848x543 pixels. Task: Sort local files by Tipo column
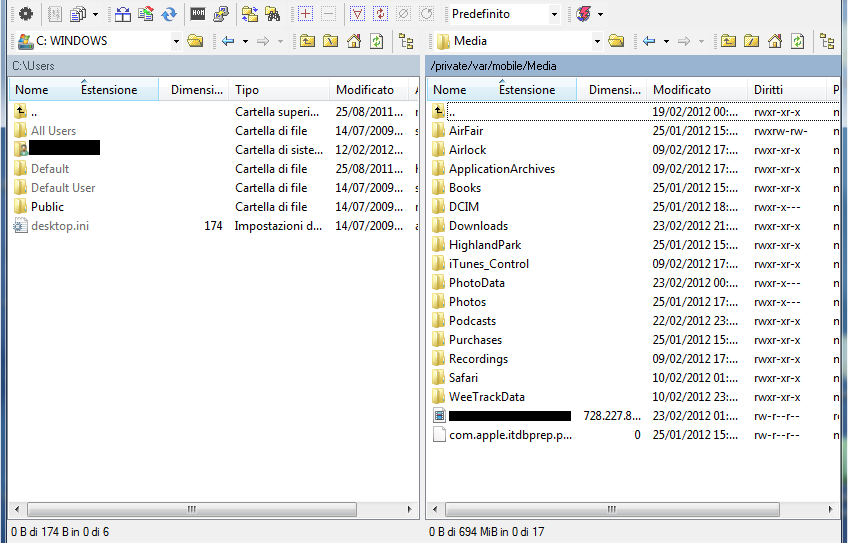248,90
